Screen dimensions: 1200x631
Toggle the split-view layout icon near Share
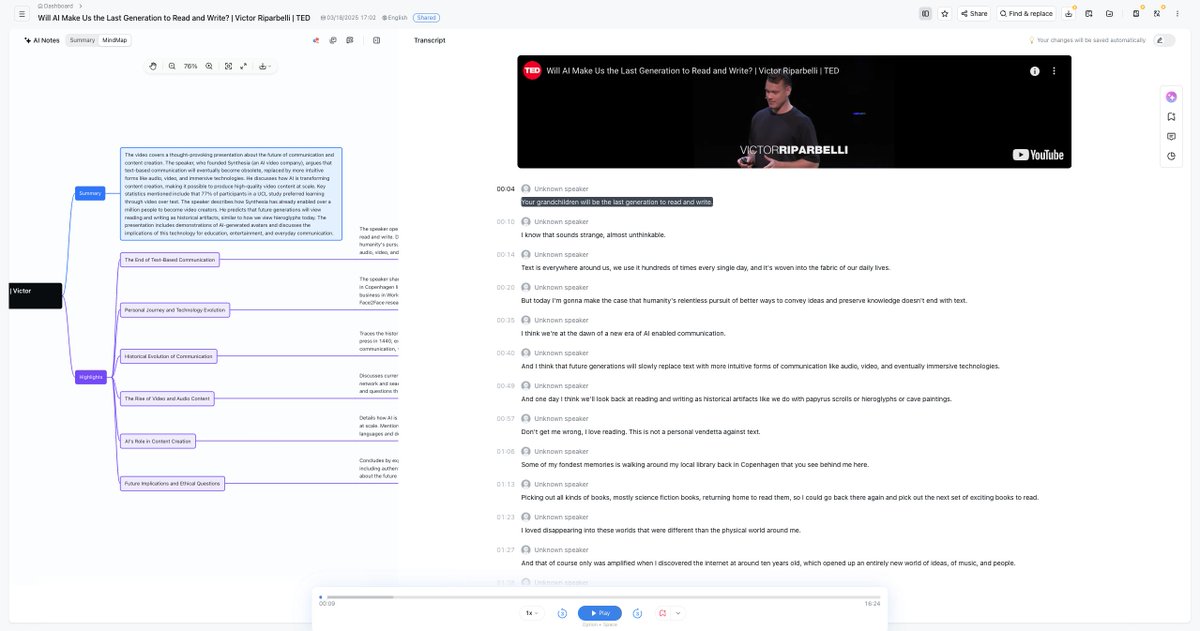click(926, 13)
